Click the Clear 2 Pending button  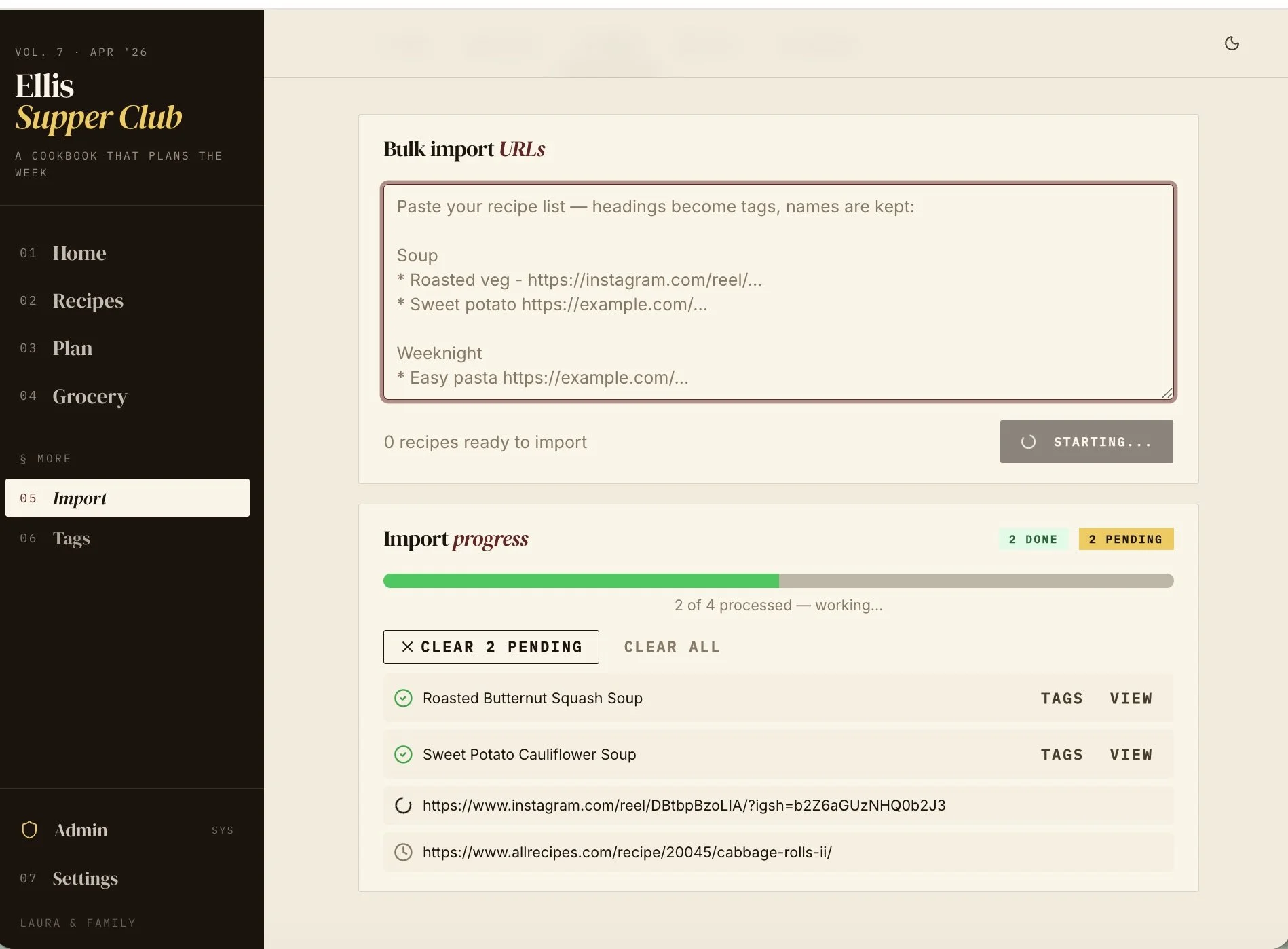click(491, 647)
